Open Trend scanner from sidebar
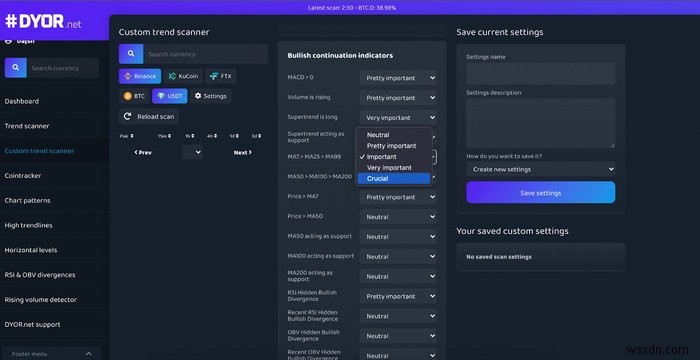 point(27,126)
